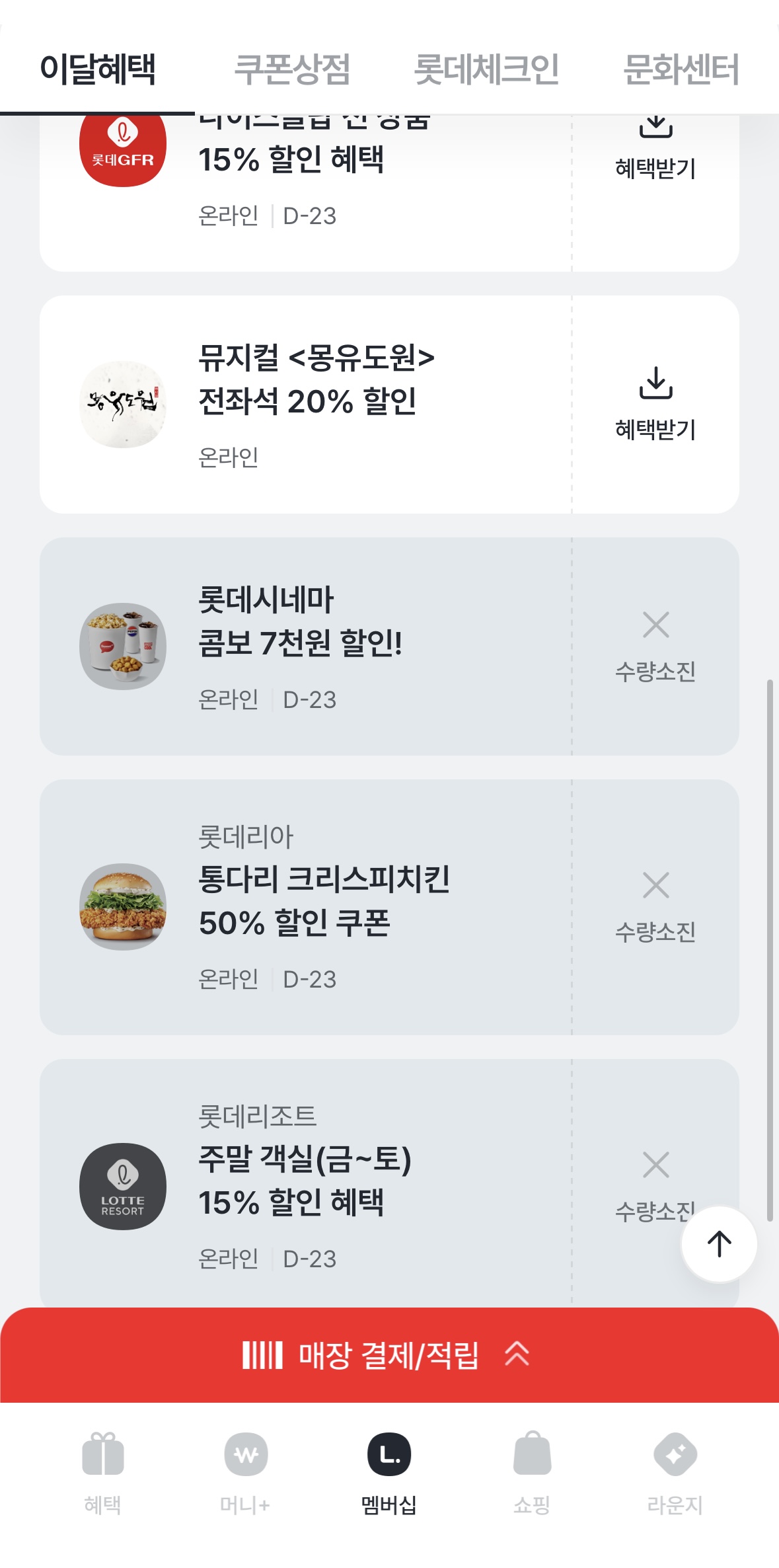Screen dimensions: 779x1568
Task: Tap download icon for 몽유도원 musical benefit
Action: tap(655, 383)
